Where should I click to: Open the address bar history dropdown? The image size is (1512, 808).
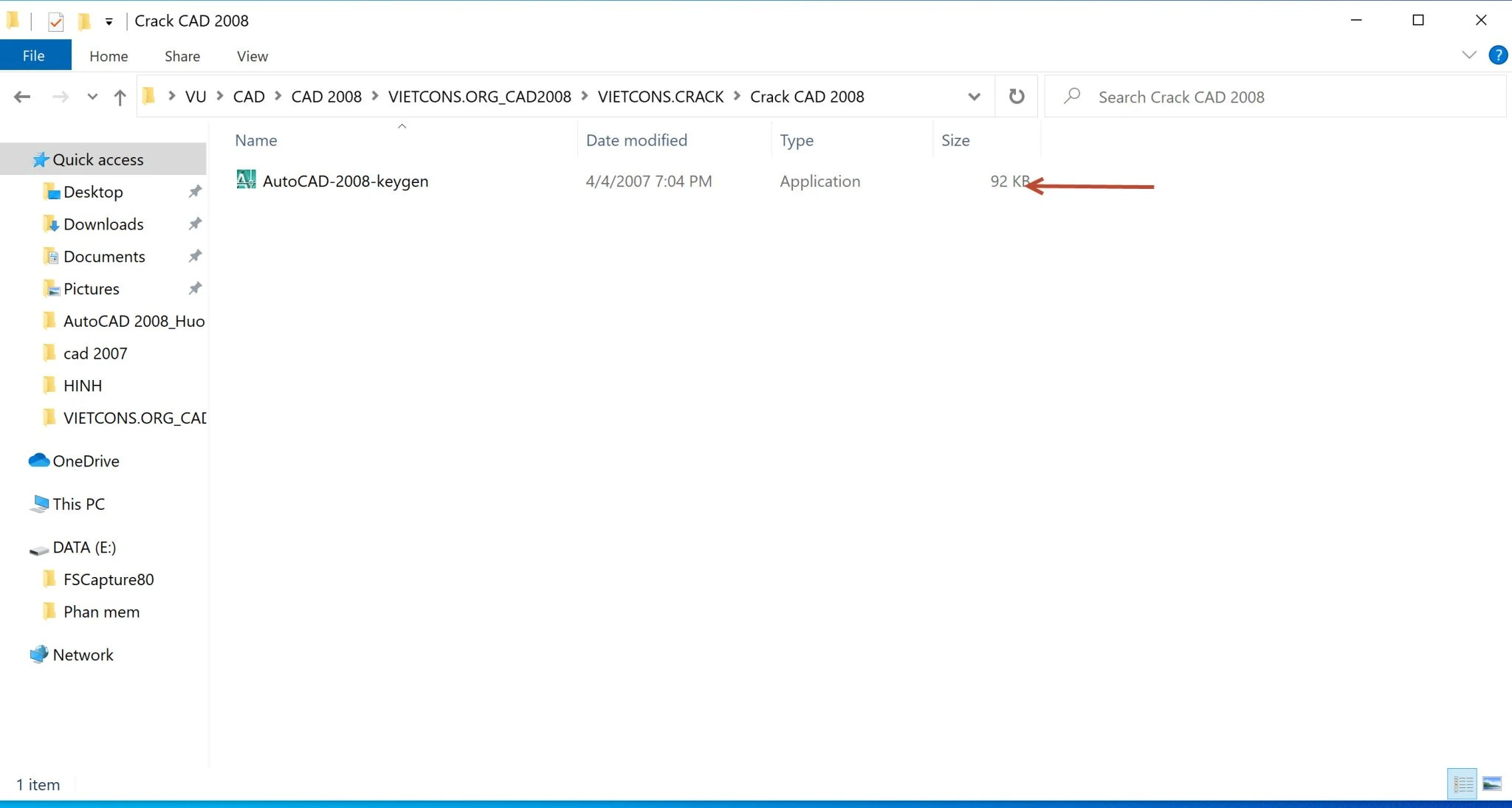(974, 97)
